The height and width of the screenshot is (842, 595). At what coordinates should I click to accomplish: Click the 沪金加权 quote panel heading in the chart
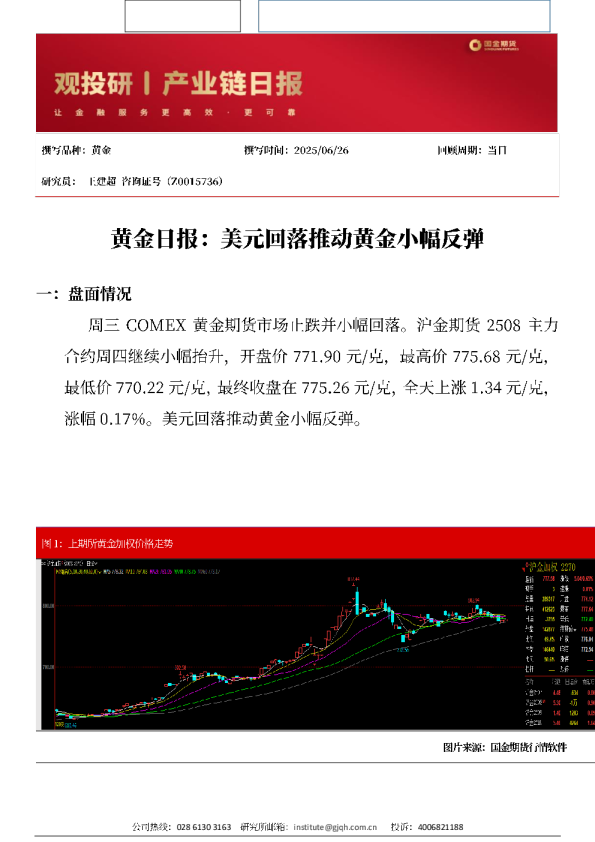pos(552,567)
